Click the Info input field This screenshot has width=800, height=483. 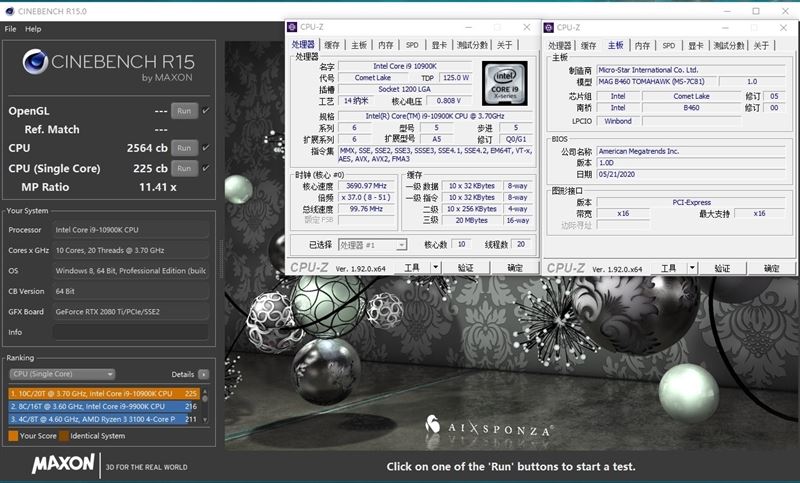131,332
